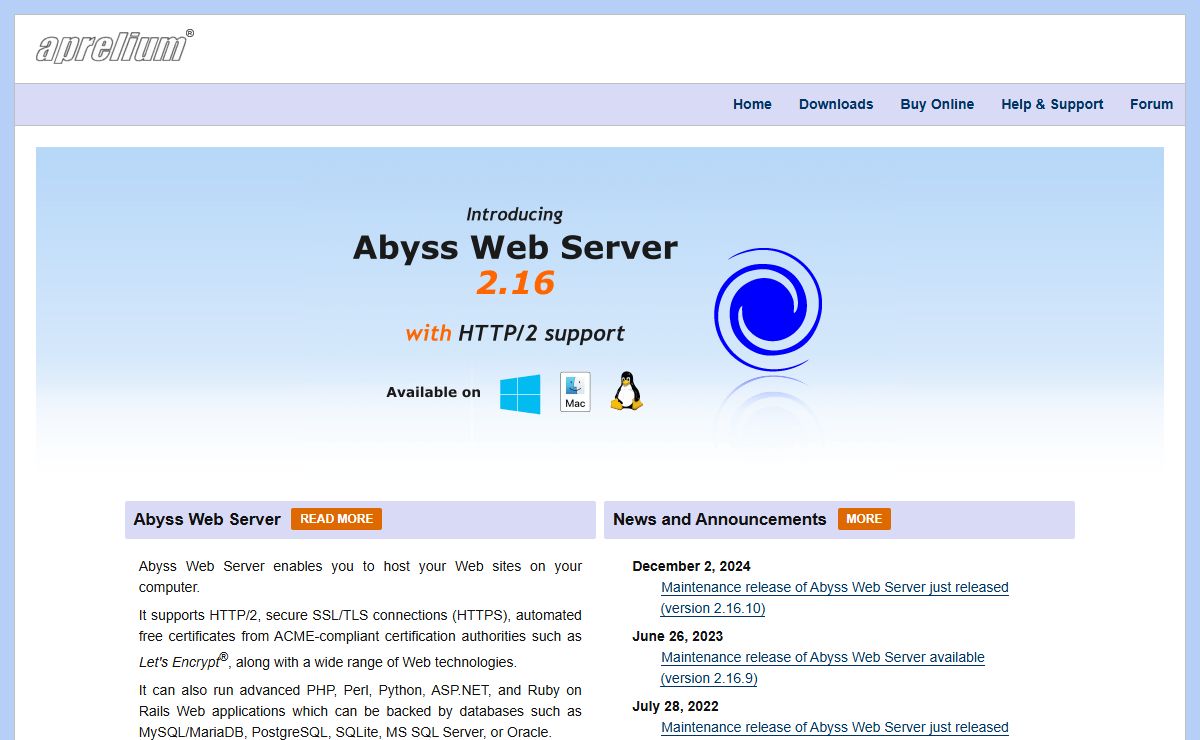This screenshot has height=740, width=1200.
Task: Open the Home menu item
Action: (752, 104)
